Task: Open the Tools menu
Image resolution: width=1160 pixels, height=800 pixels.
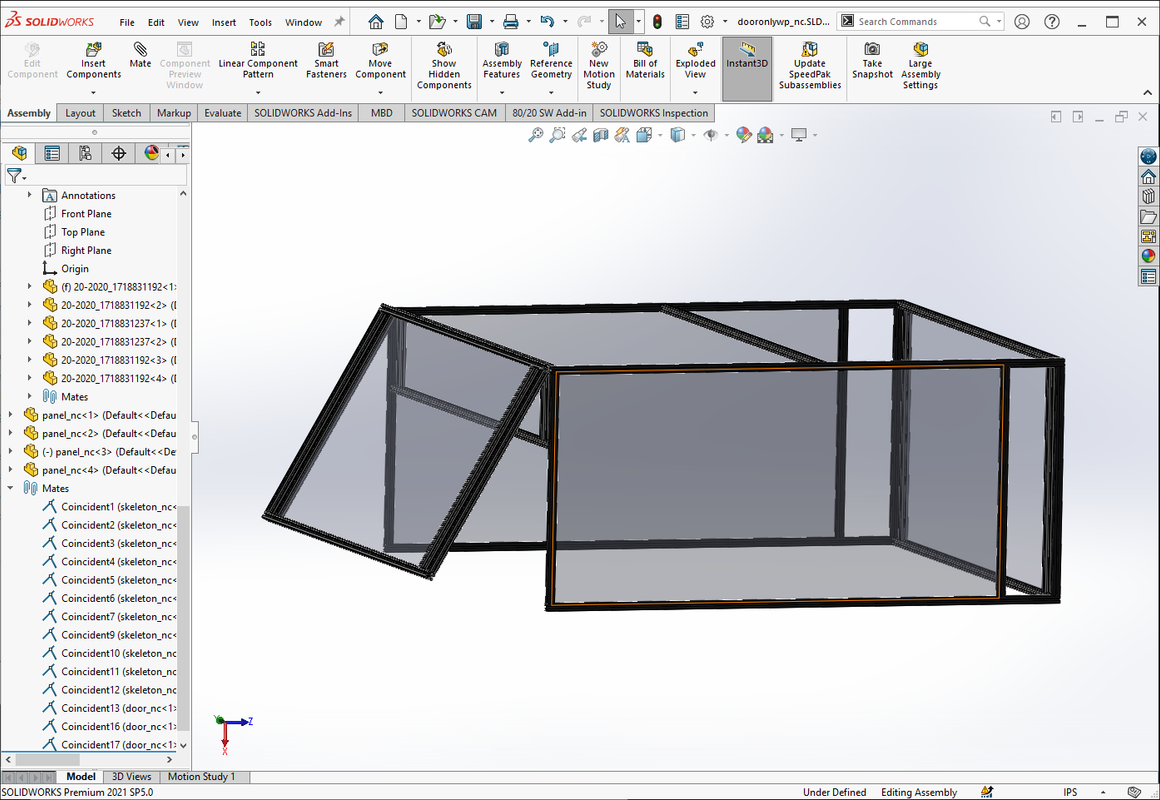Action: click(x=260, y=22)
